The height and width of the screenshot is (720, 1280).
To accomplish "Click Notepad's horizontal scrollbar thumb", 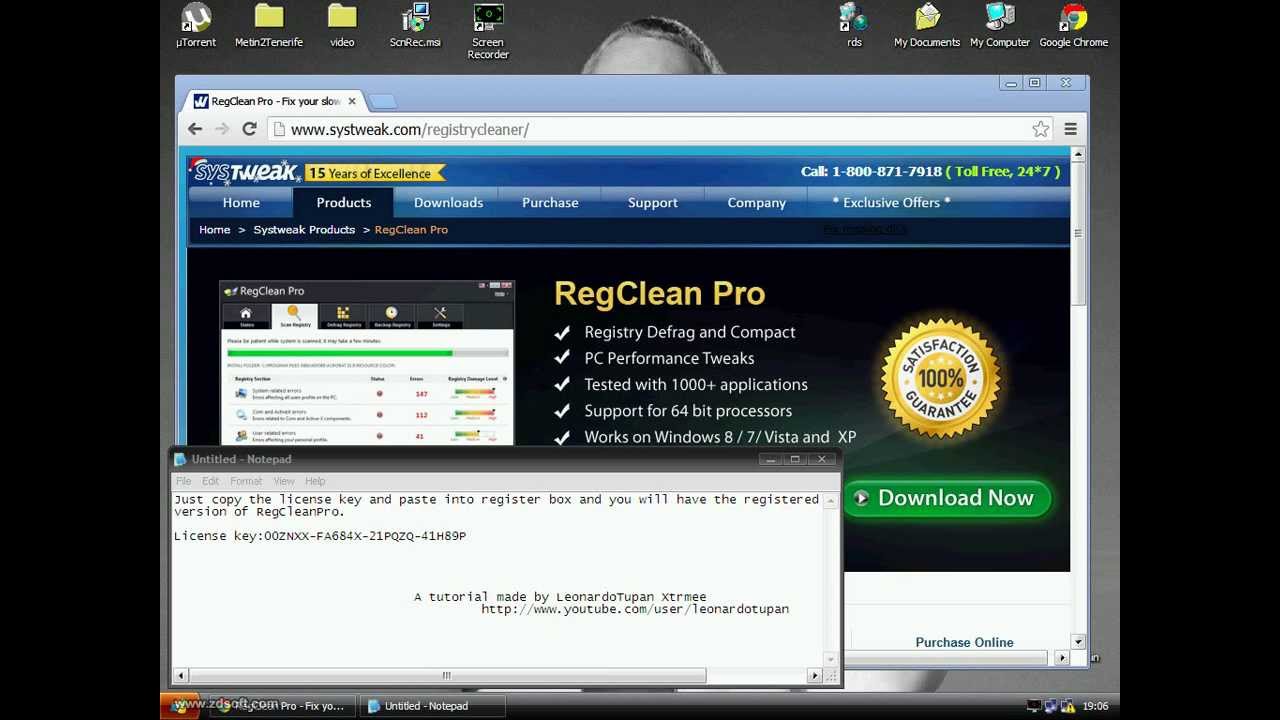I will (x=447, y=676).
